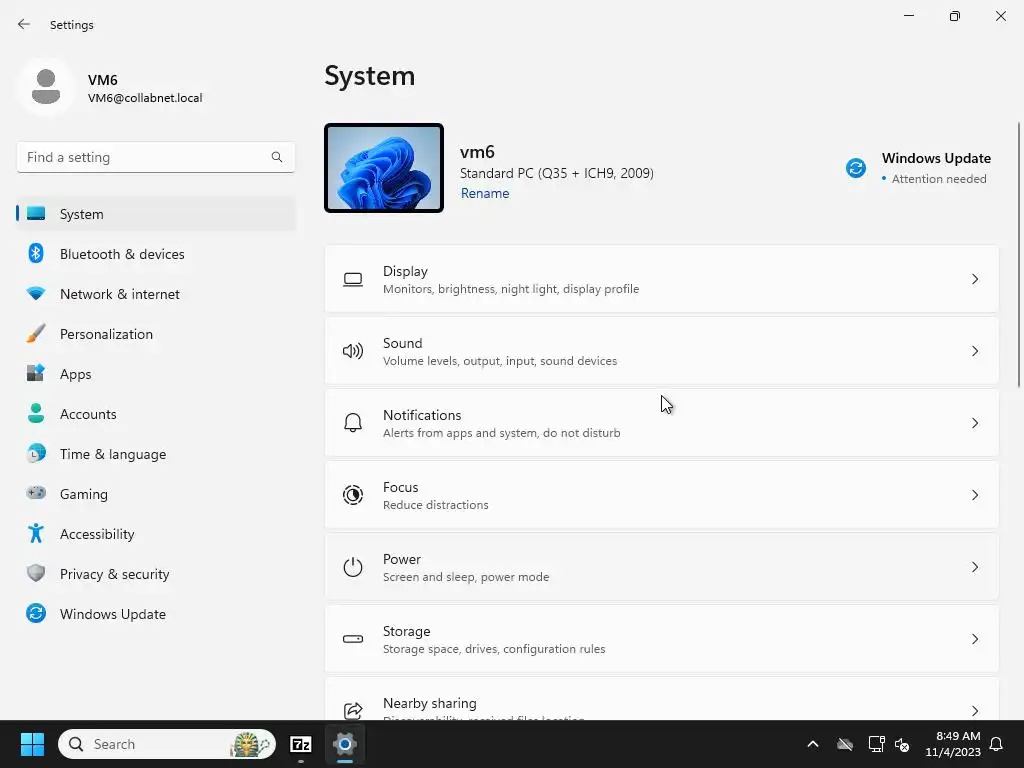Click the Apps icon in sidebar

(x=36, y=373)
